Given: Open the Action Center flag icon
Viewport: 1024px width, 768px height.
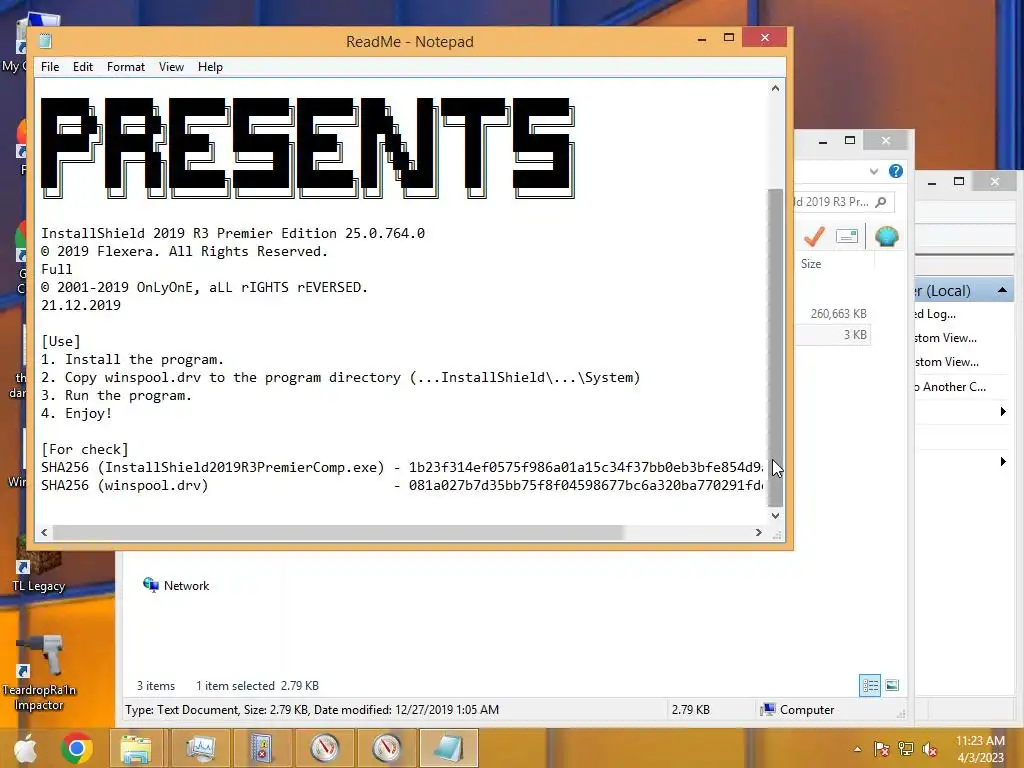Looking at the screenshot, I should pos(881,749).
